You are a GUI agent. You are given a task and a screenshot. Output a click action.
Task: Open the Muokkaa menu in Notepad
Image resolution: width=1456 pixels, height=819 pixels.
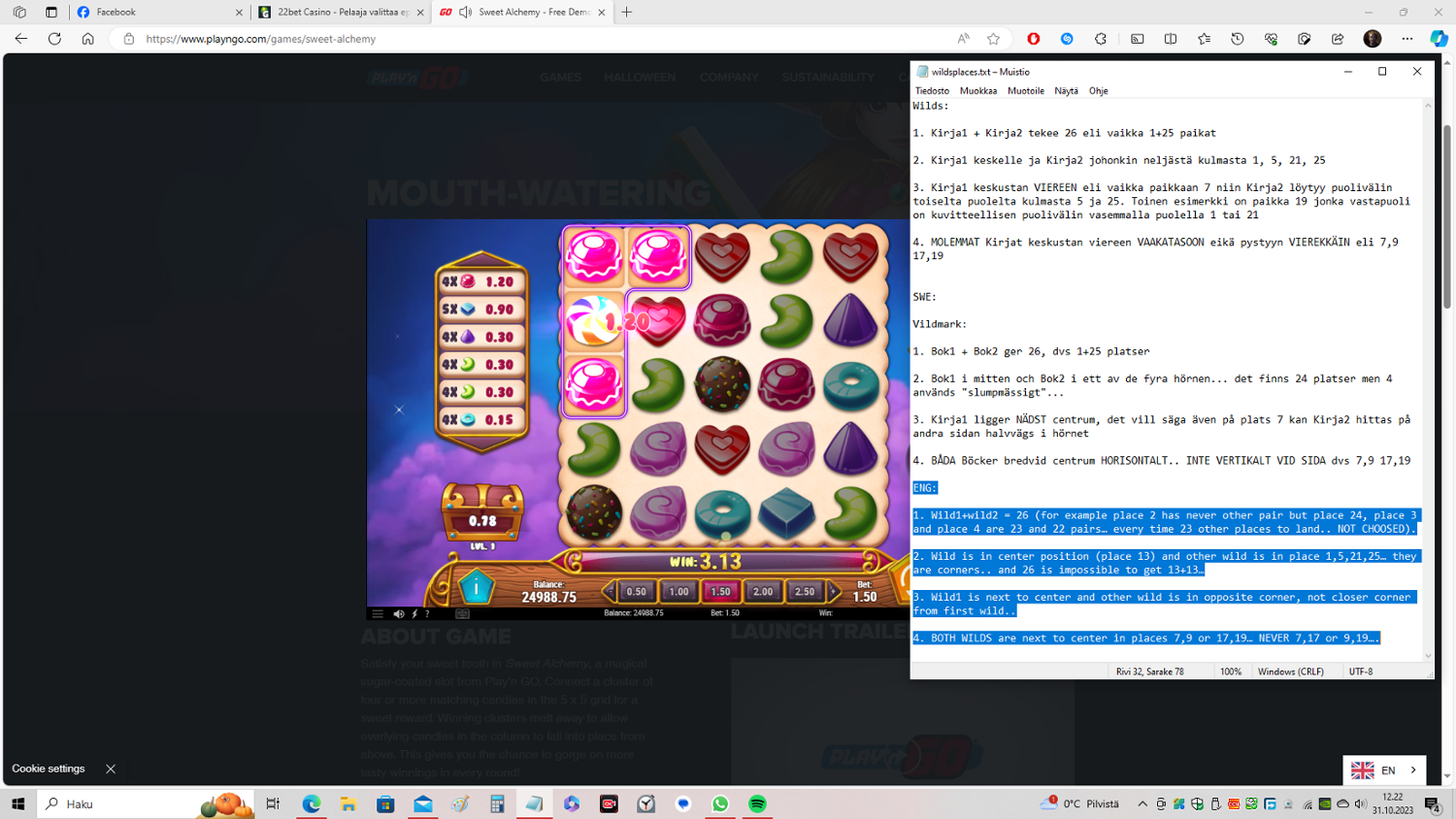click(x=977, y=91)
